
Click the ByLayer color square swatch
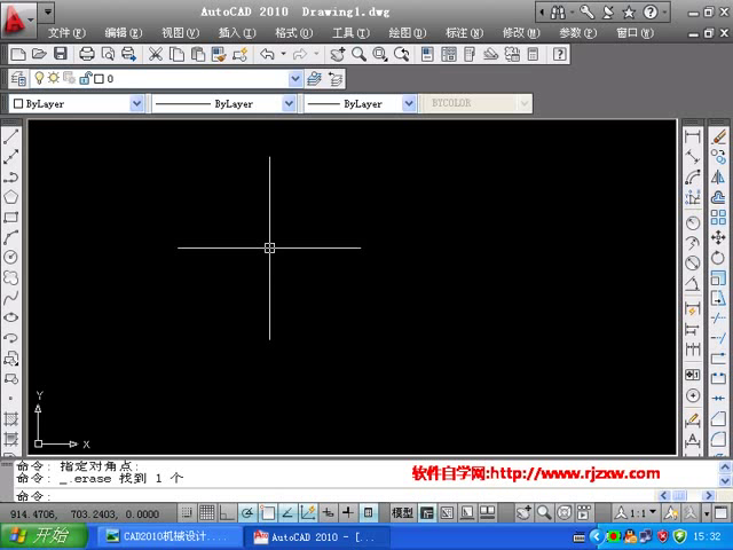click(18, 103)
